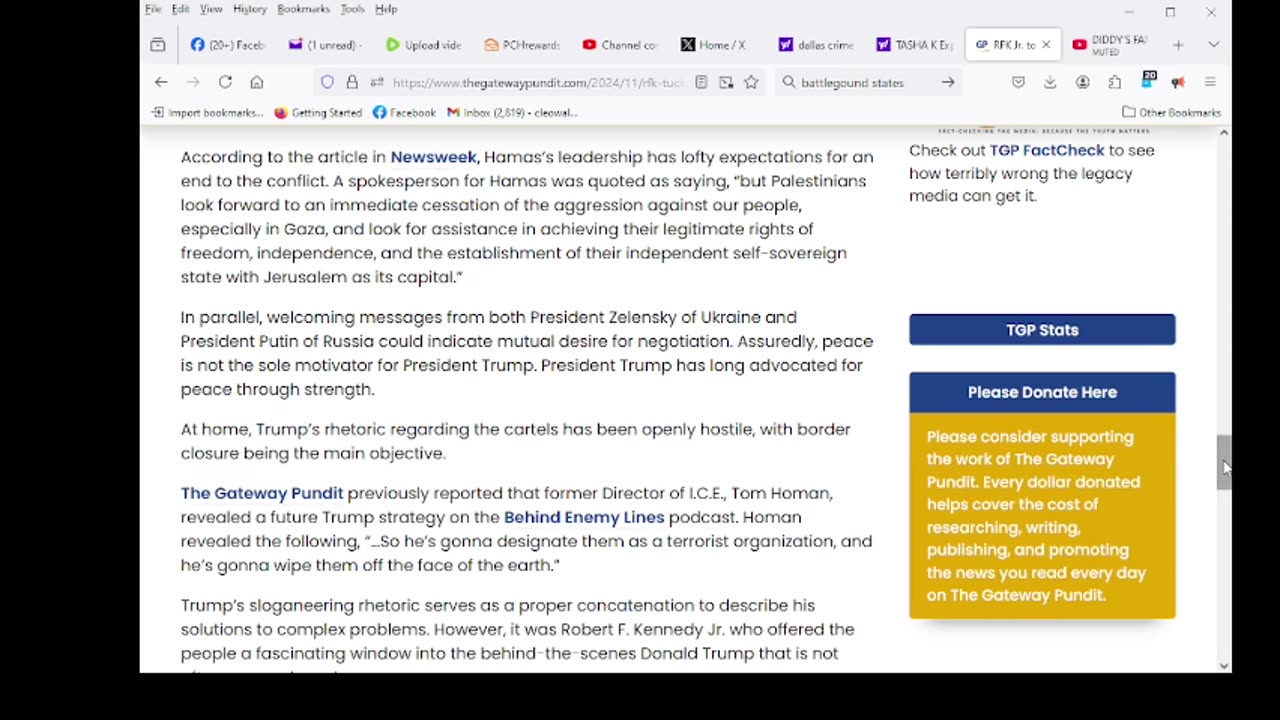The width and height of the screenshot is (1280, 720).
Task: Follow the Newsweek link in article
Action: tap(433, 157)
